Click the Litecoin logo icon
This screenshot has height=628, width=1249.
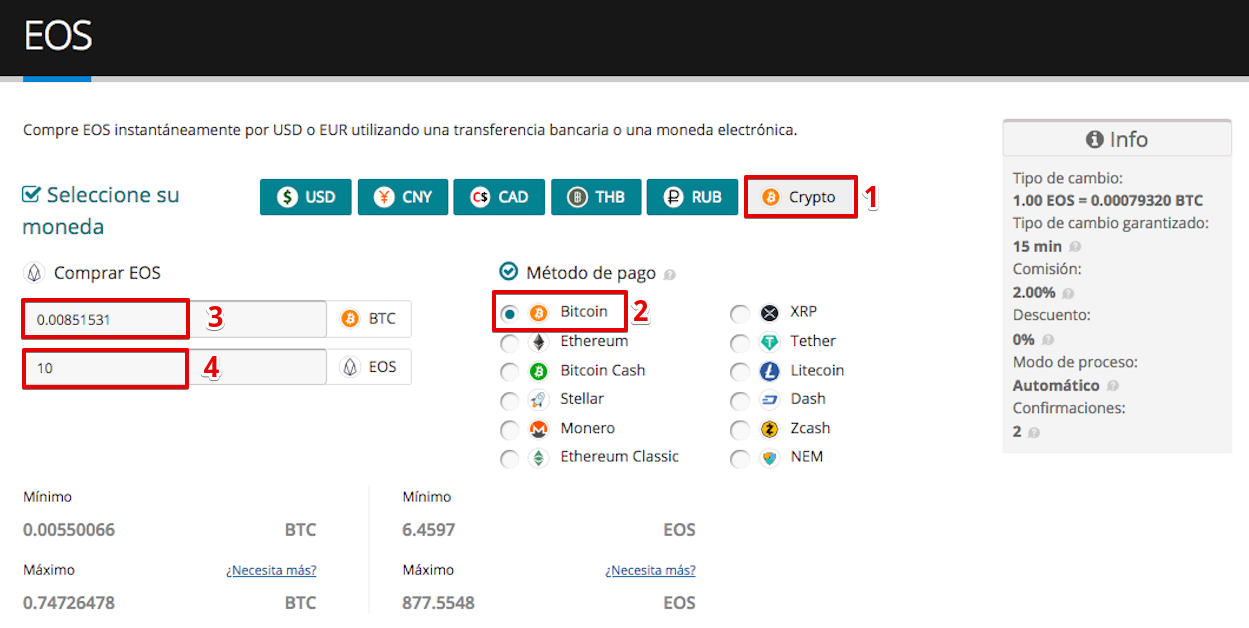click(769, 371)
